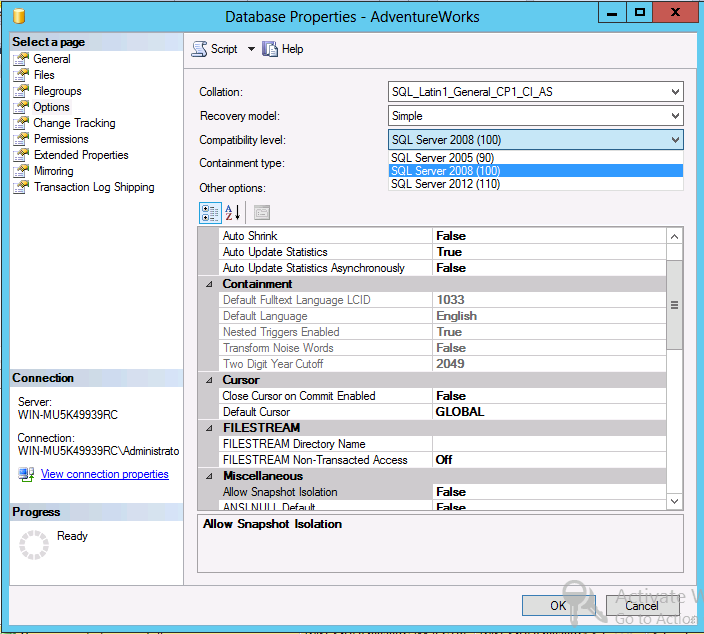The height and width of the screenshot is (634, 704).
Task: Switch to the Change Tracking page
Action: tap(74, 123)
